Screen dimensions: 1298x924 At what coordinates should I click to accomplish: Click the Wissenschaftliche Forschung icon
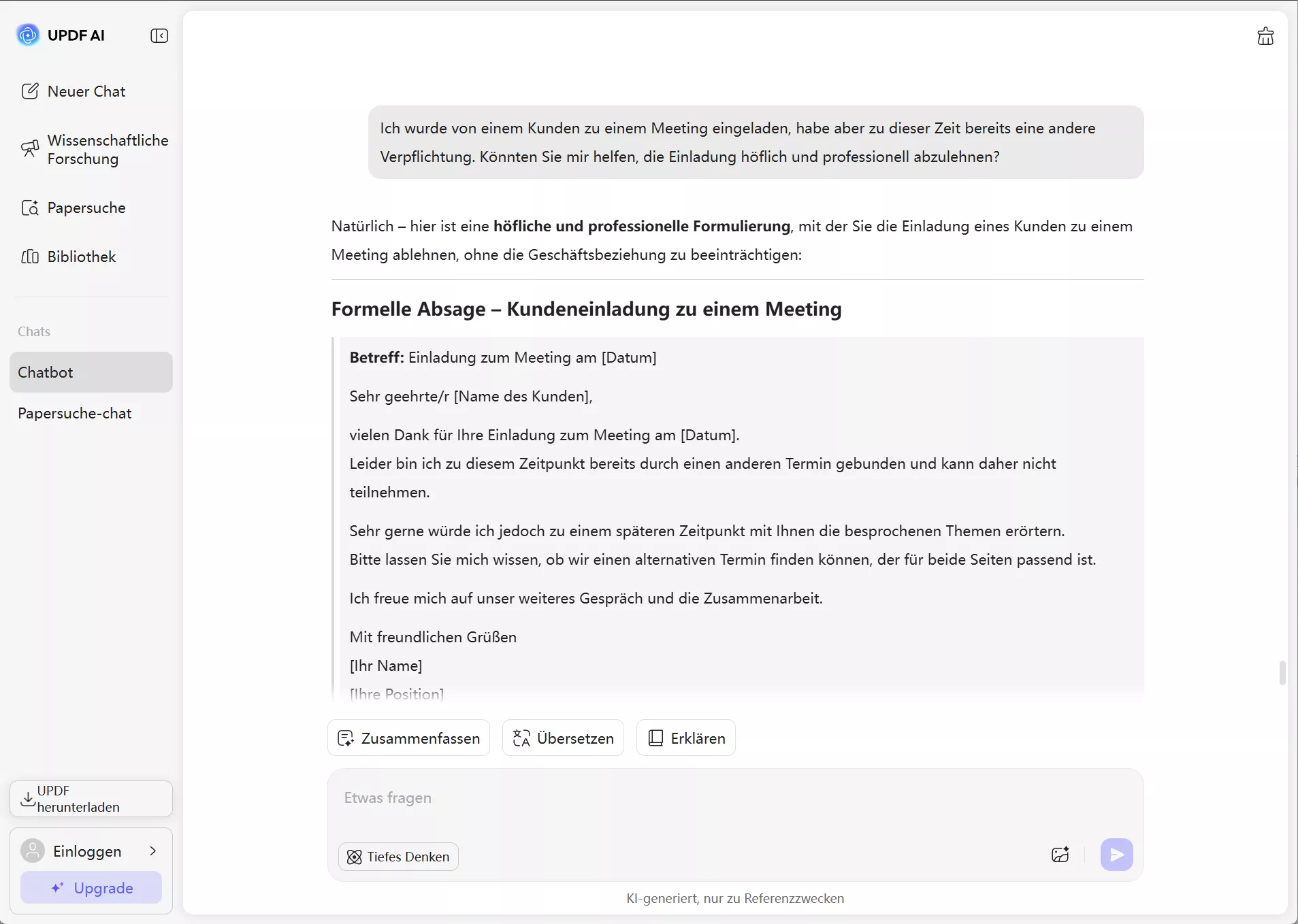[x=31, y=149]
